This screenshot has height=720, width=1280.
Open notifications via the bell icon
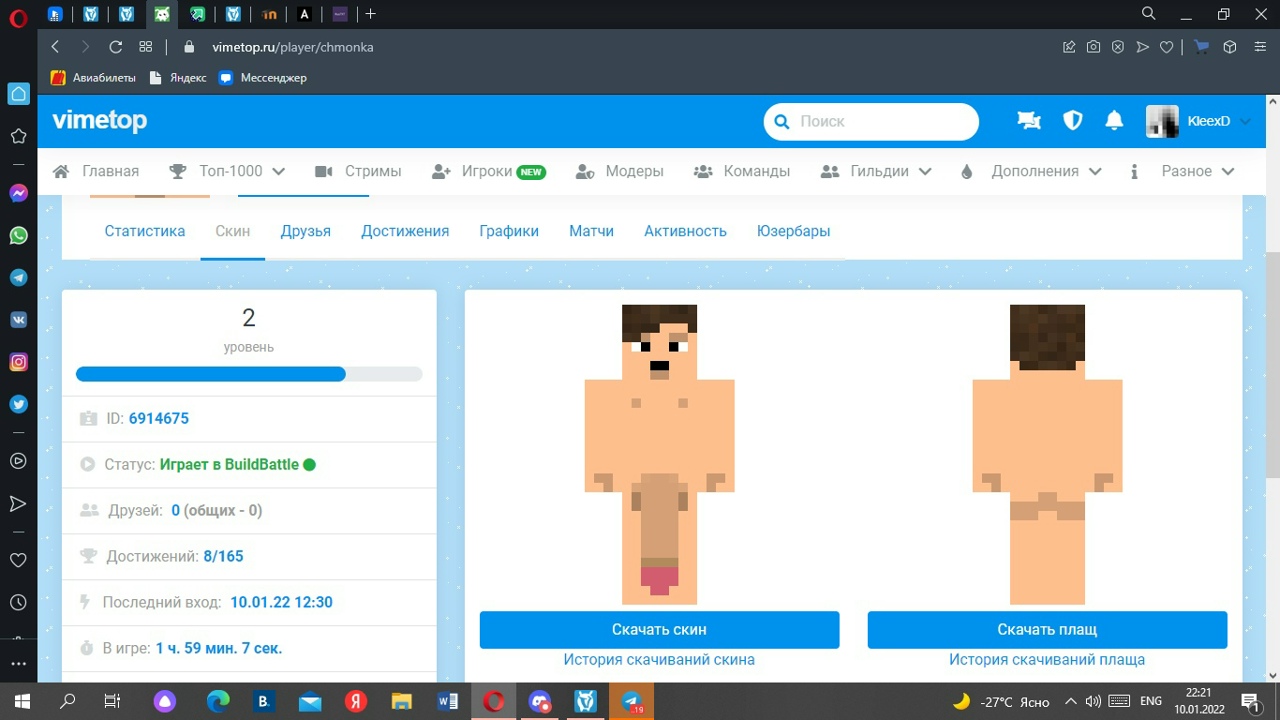coord(1113,120)
